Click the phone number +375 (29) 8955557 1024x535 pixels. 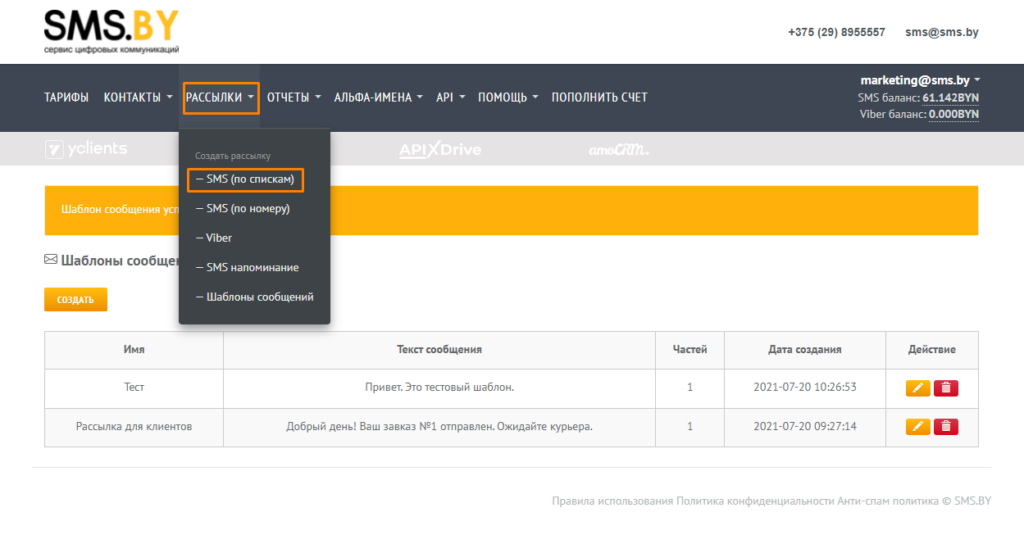point(837,32)
